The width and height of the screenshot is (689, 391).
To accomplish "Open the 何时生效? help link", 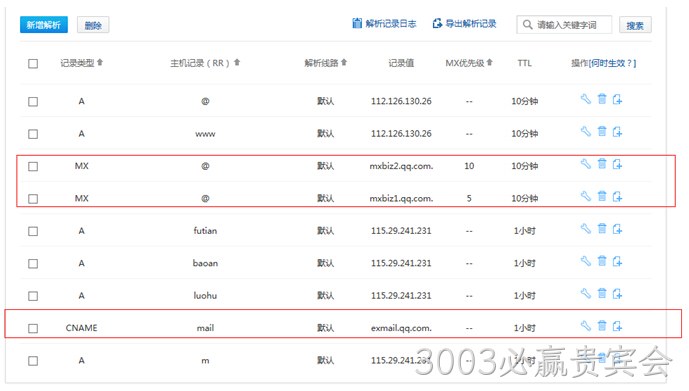I will click(613, 63).
